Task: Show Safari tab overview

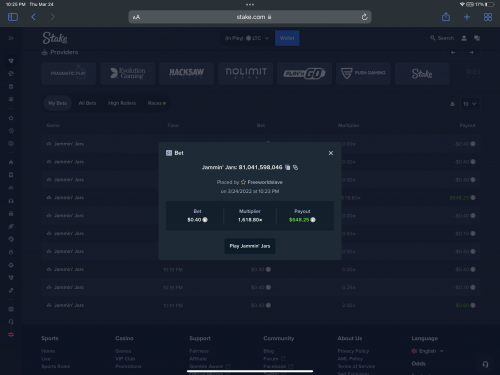Action: [x=488, y=17]
